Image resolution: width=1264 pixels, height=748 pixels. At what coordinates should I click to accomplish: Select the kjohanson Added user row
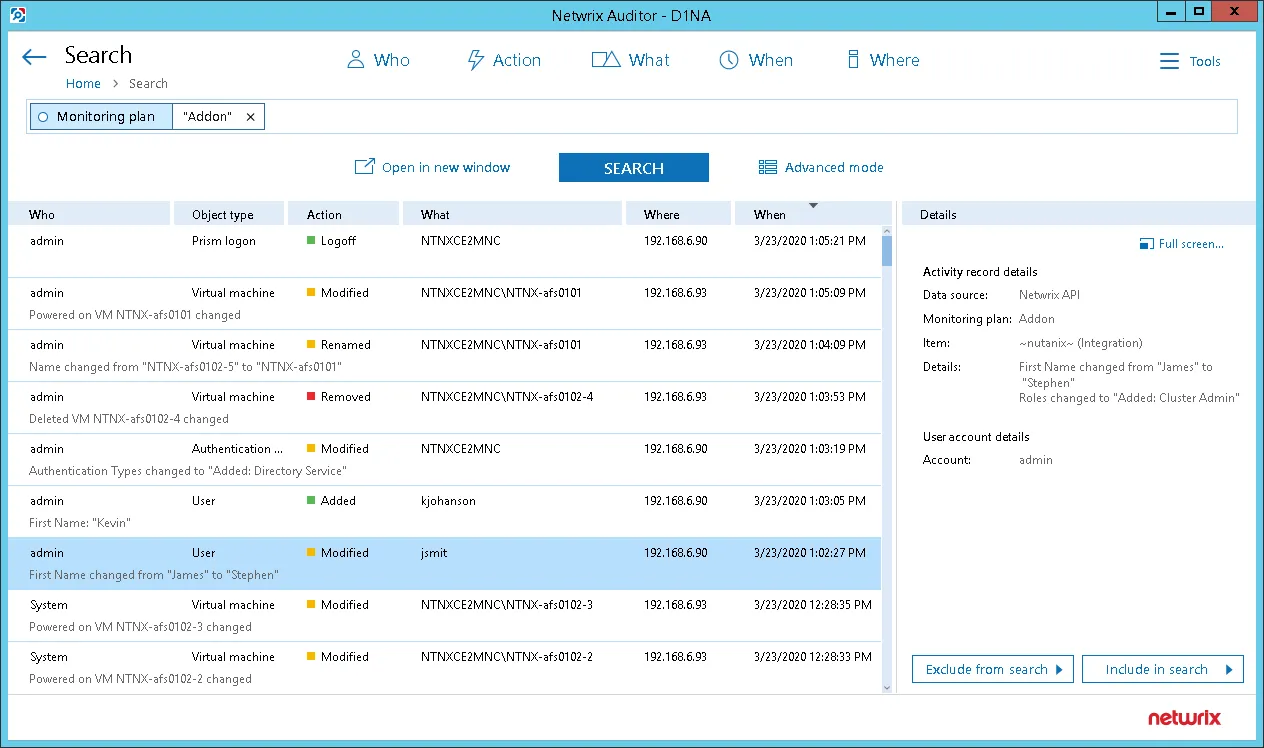click(x=445, y=511)
